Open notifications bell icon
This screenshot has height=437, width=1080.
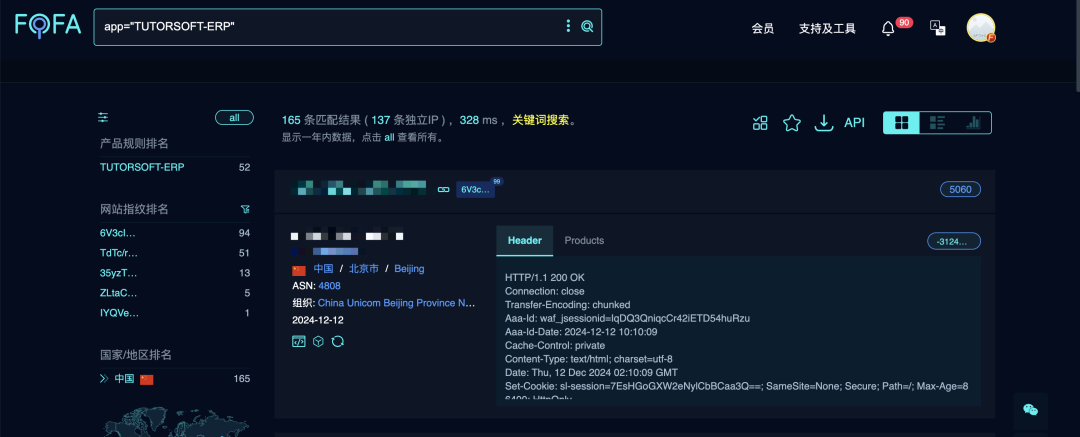(x=888, y=28)
